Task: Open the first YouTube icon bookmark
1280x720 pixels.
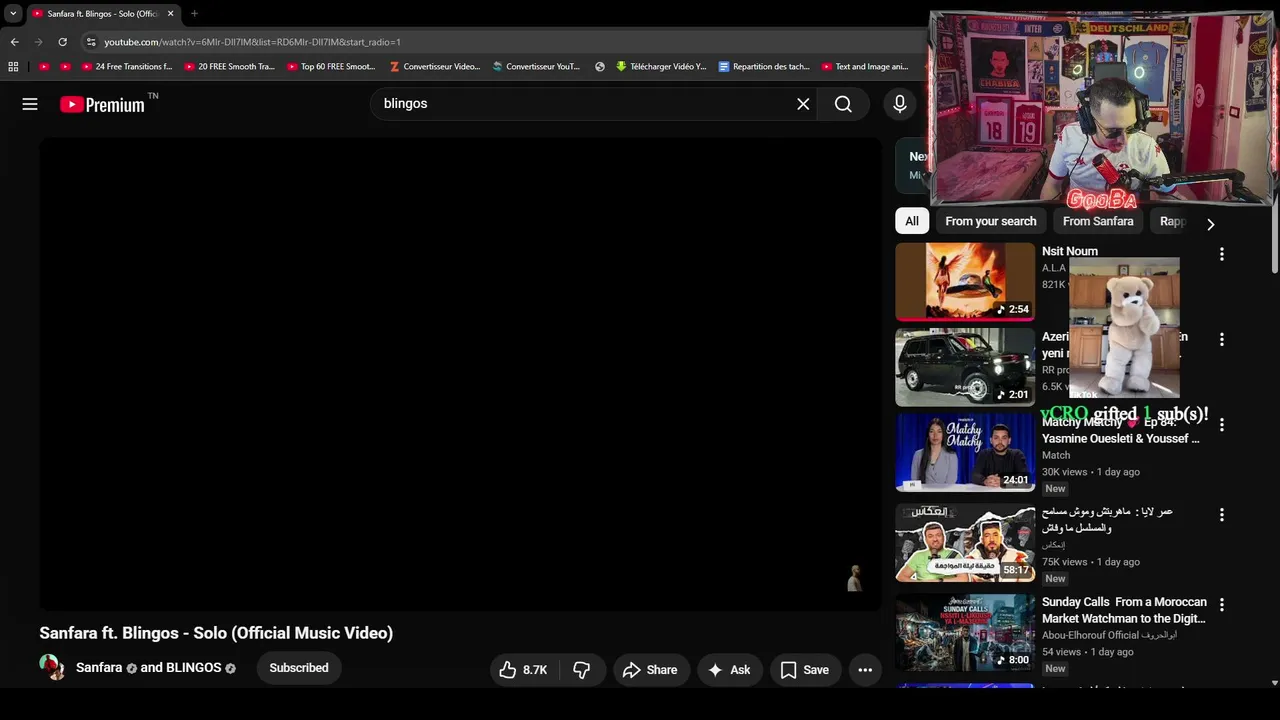Action: tap(44, 67)
